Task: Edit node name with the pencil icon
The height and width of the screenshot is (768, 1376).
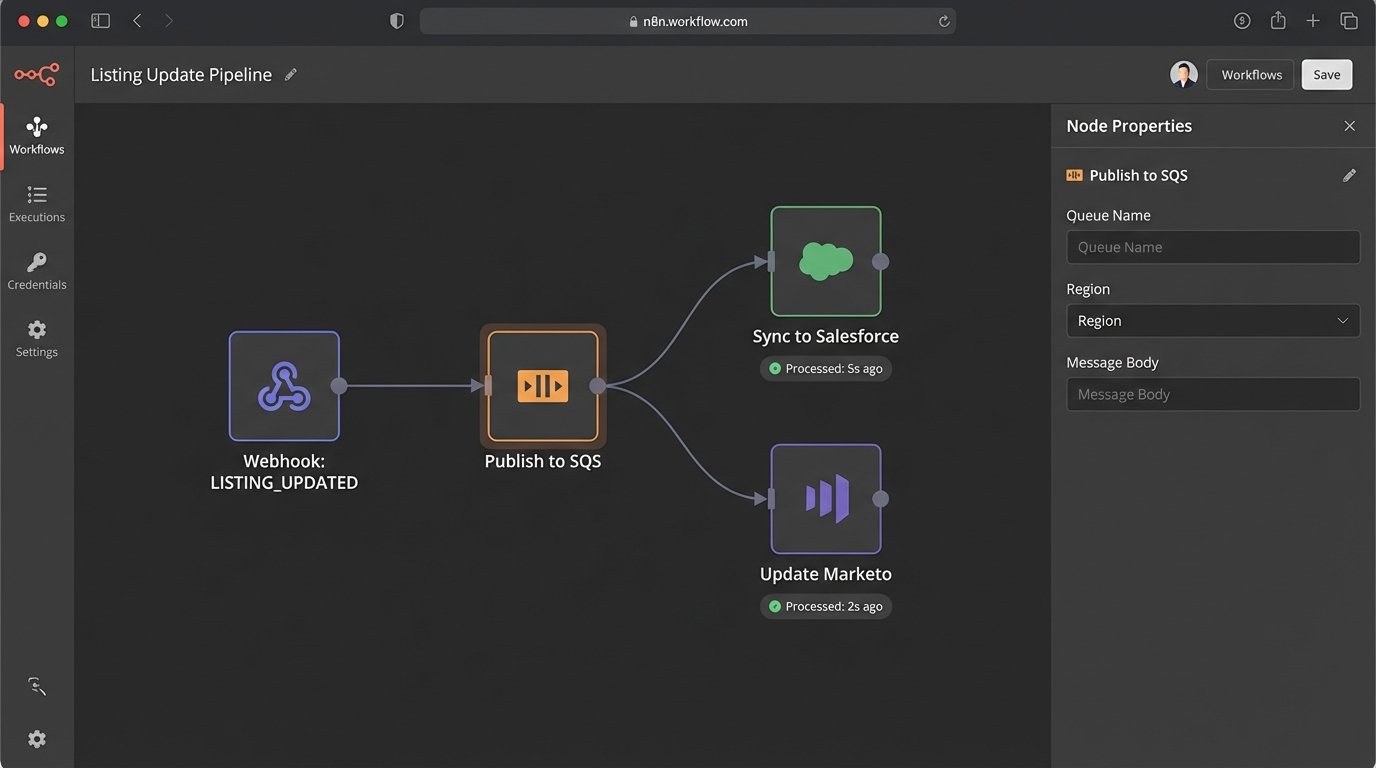Action: pyautogui.click(x=1349, y=175)
